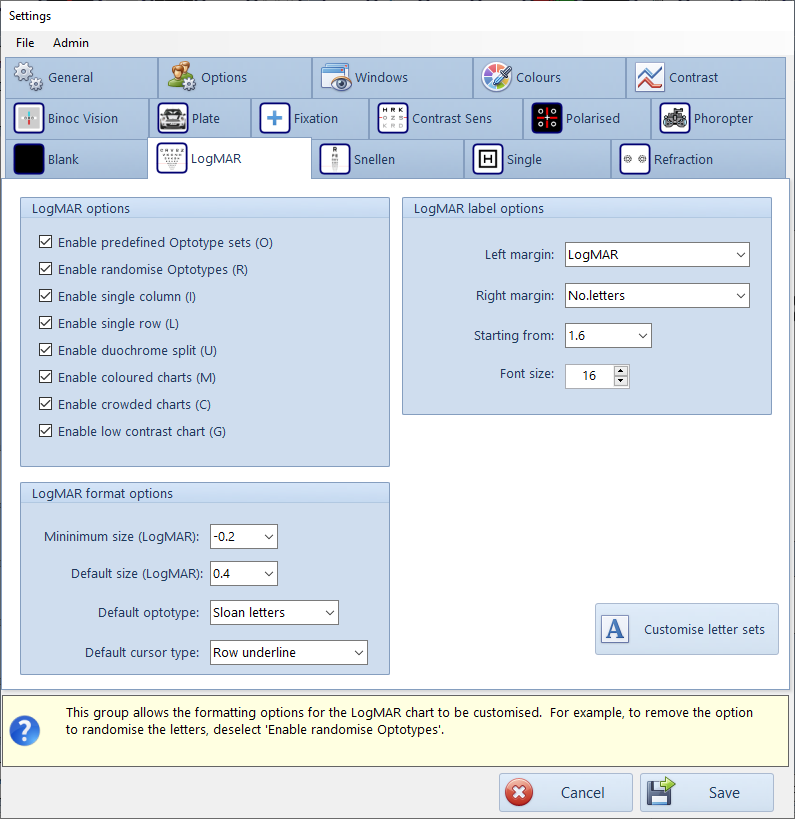Click the Colours palette icon

coord(497,77)
